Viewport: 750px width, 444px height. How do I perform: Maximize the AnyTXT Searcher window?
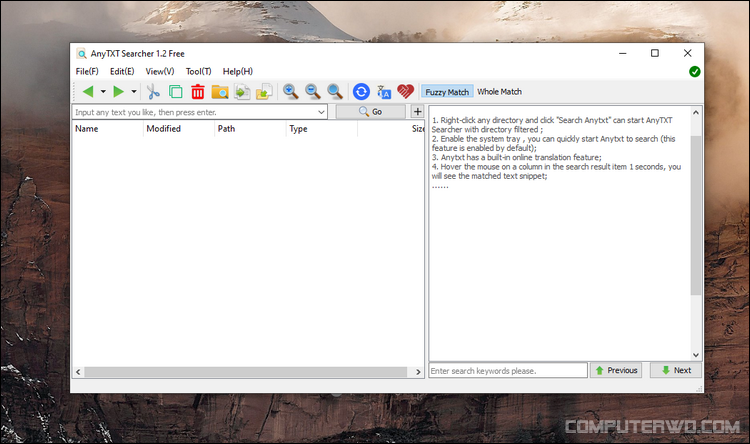pos(655,53)
